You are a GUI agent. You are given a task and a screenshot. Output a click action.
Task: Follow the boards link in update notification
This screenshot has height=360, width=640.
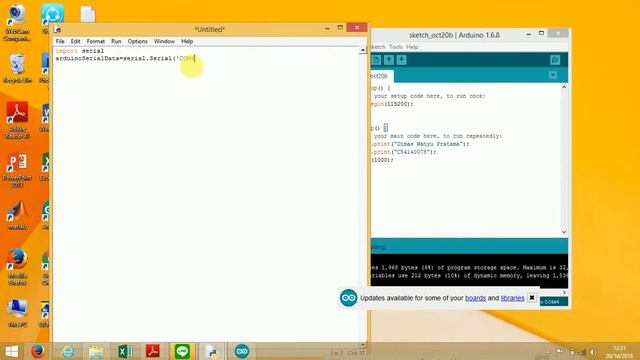tap(476, 298)
